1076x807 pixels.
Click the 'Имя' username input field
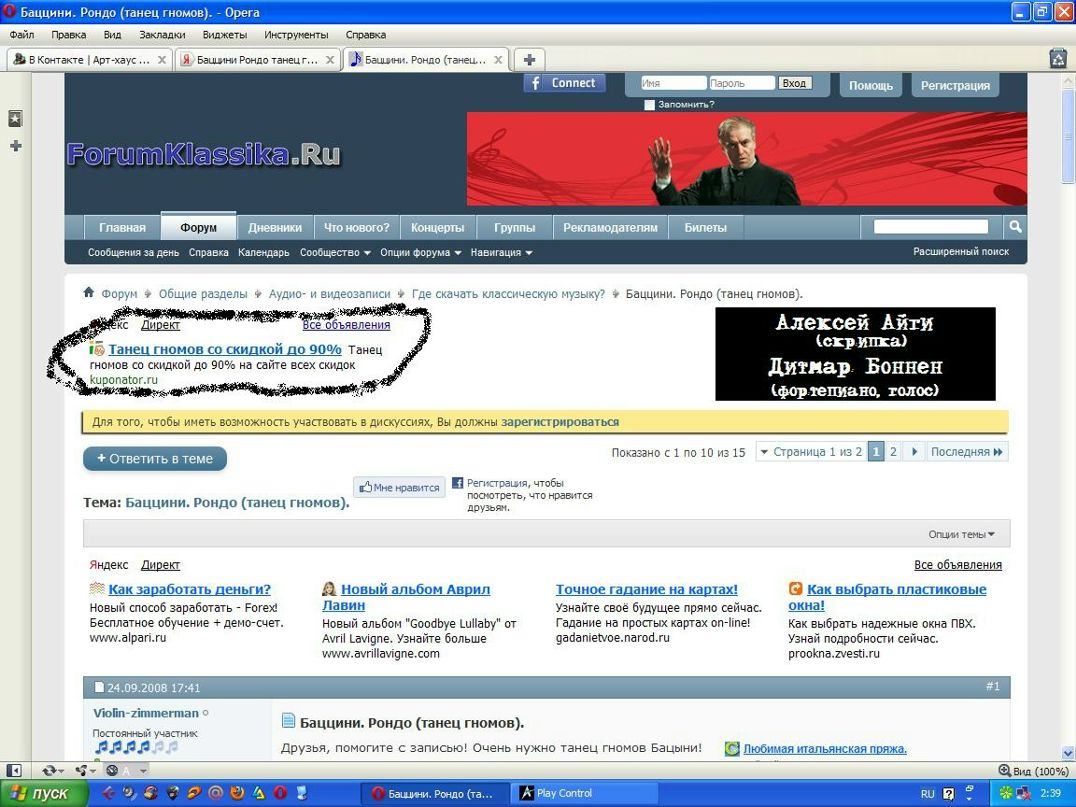pos(672,83)
